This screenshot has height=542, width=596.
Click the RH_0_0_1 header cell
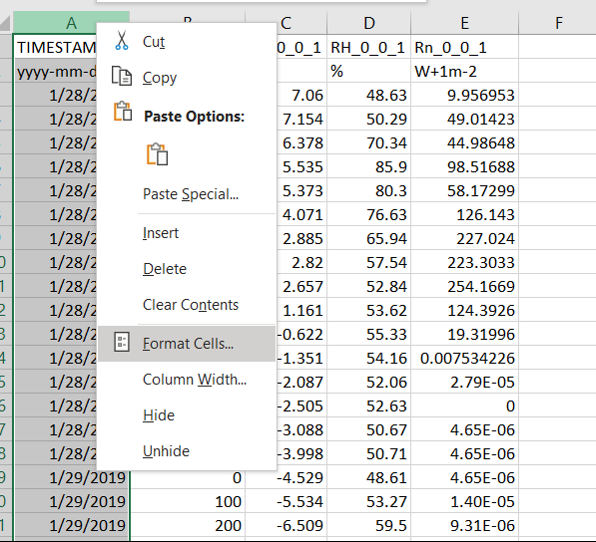point(368,47)
